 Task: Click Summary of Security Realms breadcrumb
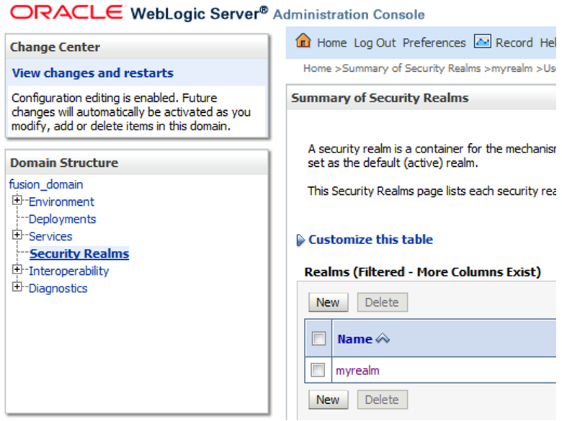[411, 68]
